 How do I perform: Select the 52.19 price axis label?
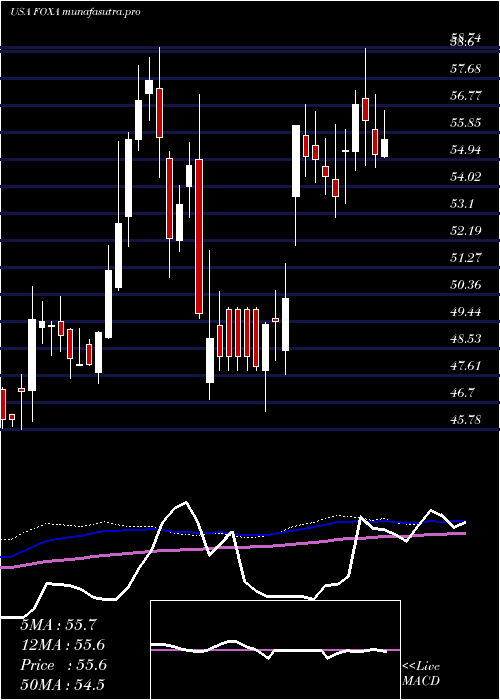tap(466, 230)
